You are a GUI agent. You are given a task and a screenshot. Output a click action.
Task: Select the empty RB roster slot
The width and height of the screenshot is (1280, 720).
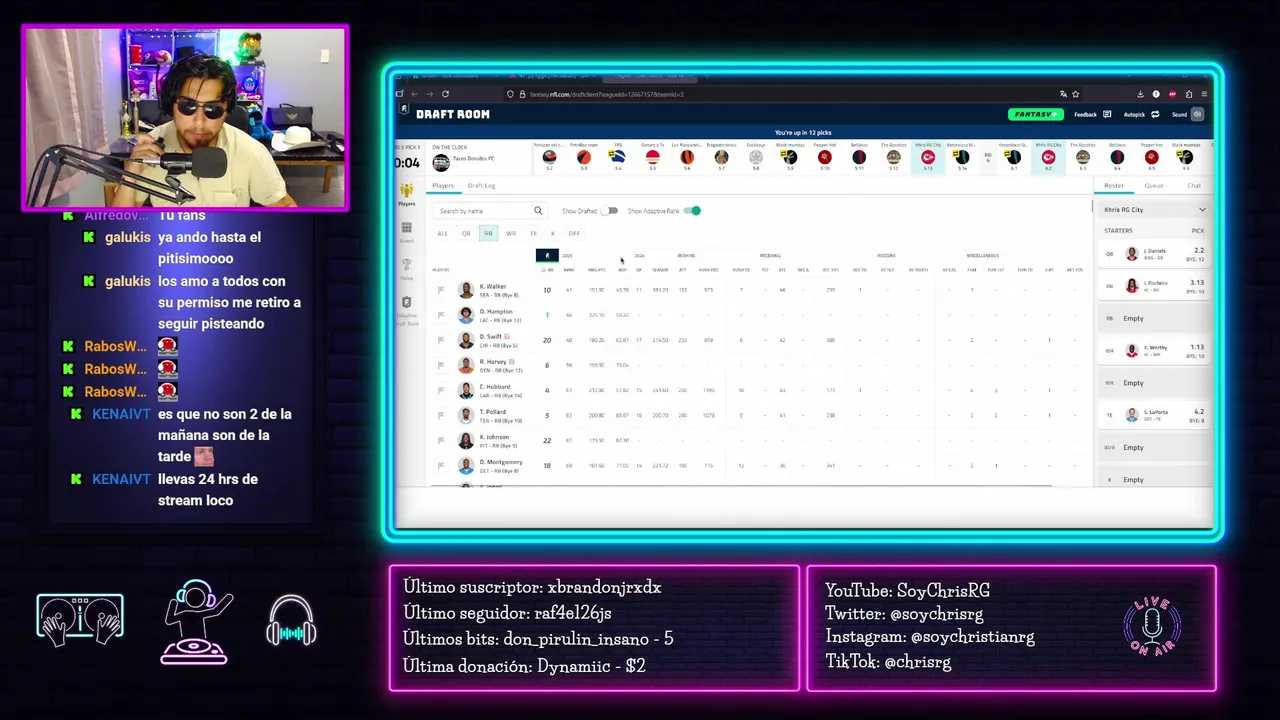point(1154,318)
